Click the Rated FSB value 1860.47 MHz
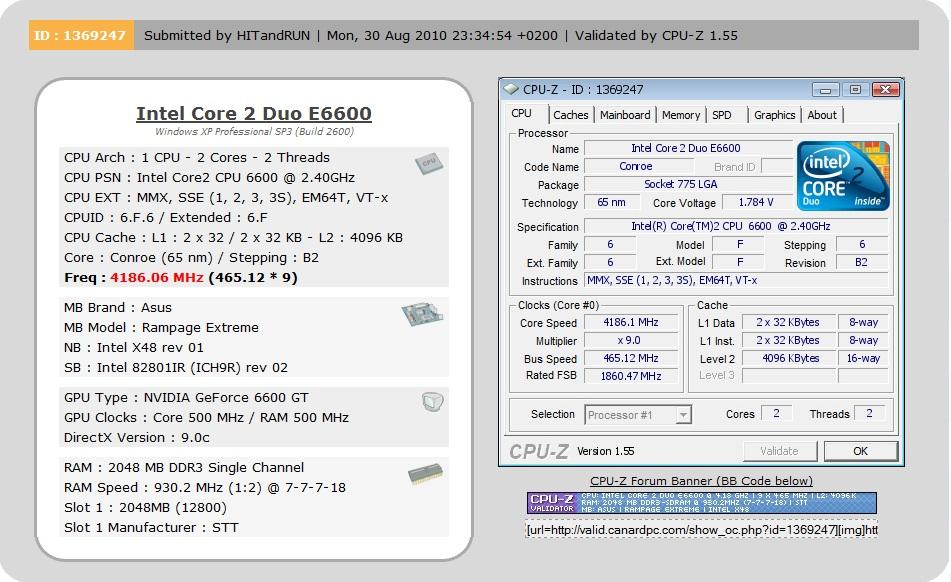Viewport: 951px width, 582px height. click(x=631, y=376)
